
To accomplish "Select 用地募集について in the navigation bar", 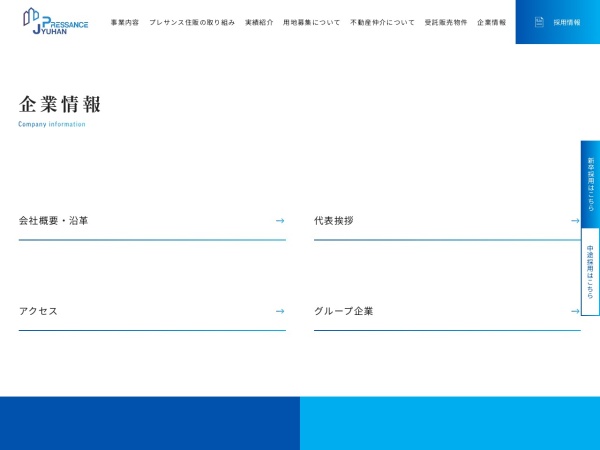I will point(311,23).
